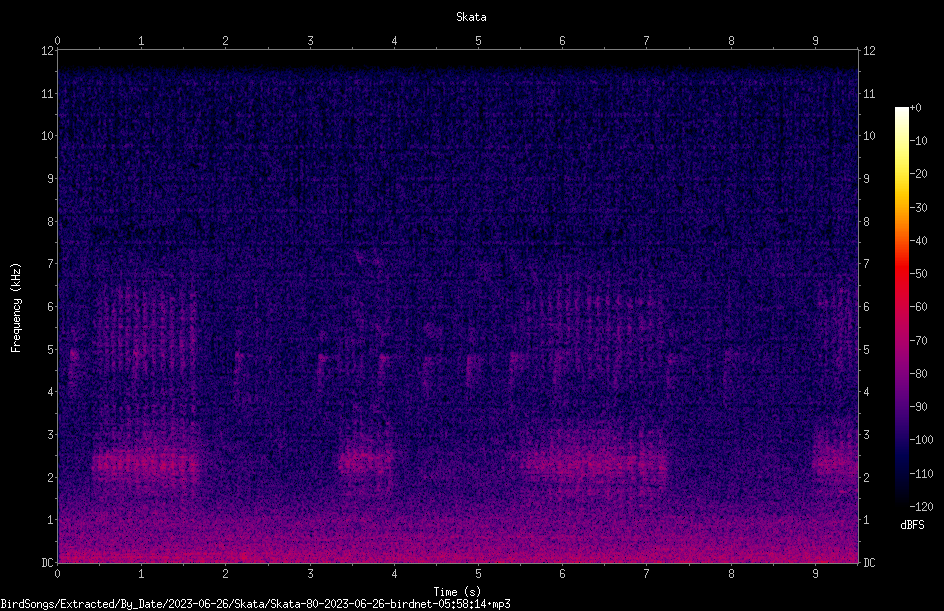Screen dimensions: 944x611
Task: Click "2" on the right frequency axis
Action: [x=866, y=477]
